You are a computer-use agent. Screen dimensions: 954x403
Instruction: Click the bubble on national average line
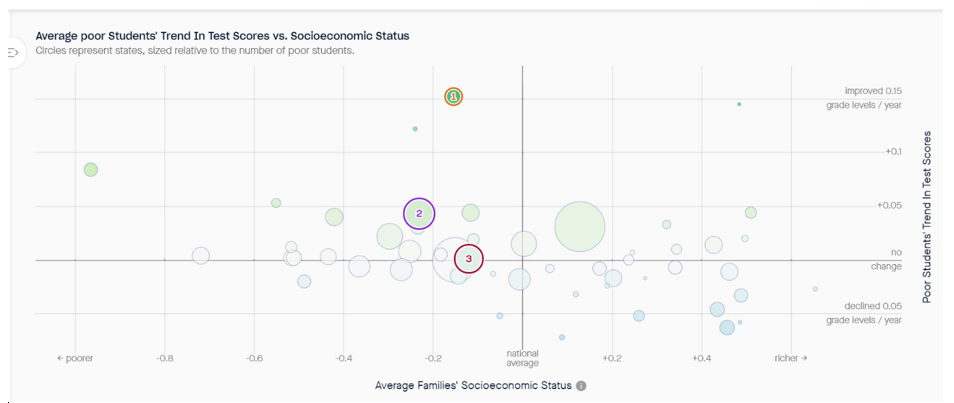[524, 243]
